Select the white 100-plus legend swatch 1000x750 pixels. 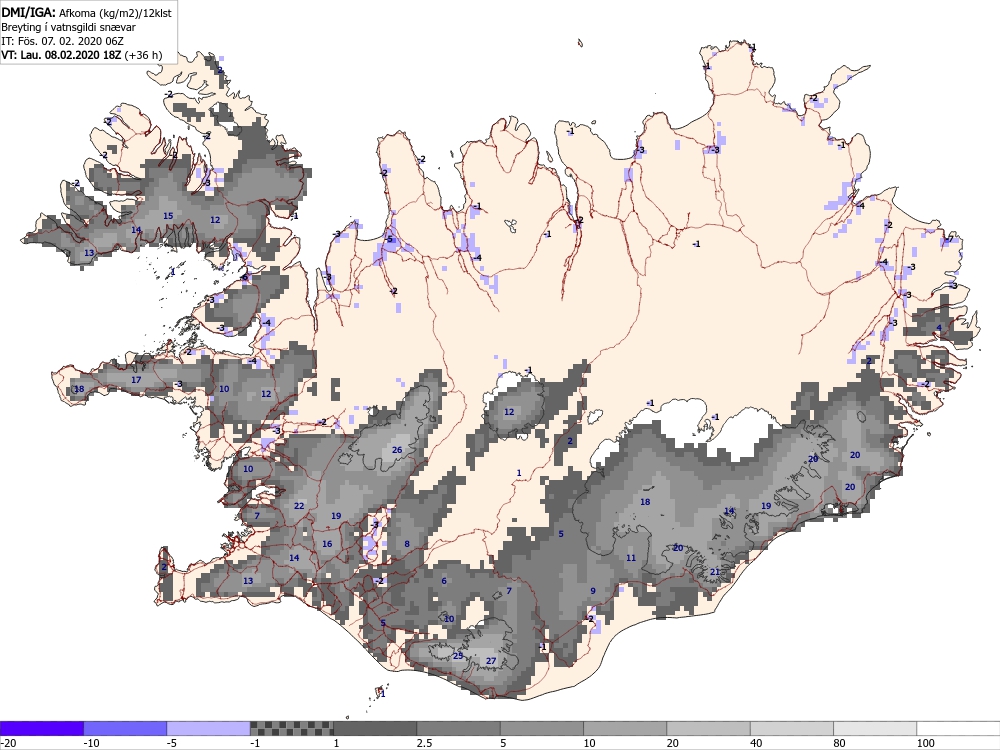pyautogui.click(x=959, y=728)
